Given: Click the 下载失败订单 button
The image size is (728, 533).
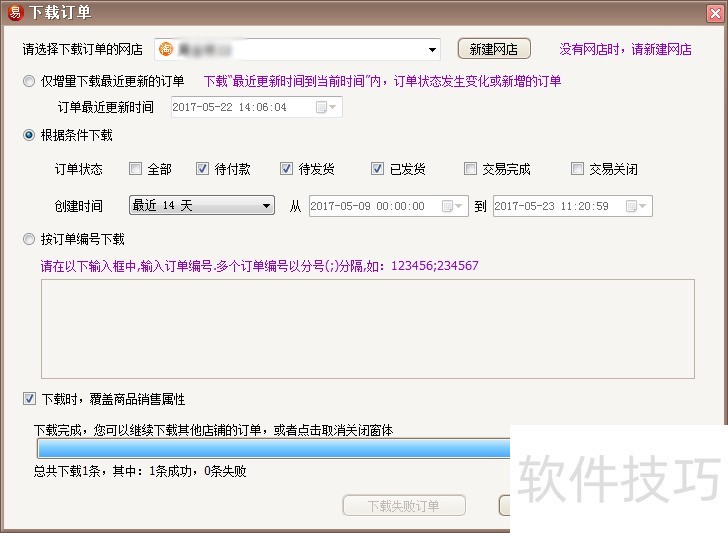Looking at the screenshot, I should [404, 506].
